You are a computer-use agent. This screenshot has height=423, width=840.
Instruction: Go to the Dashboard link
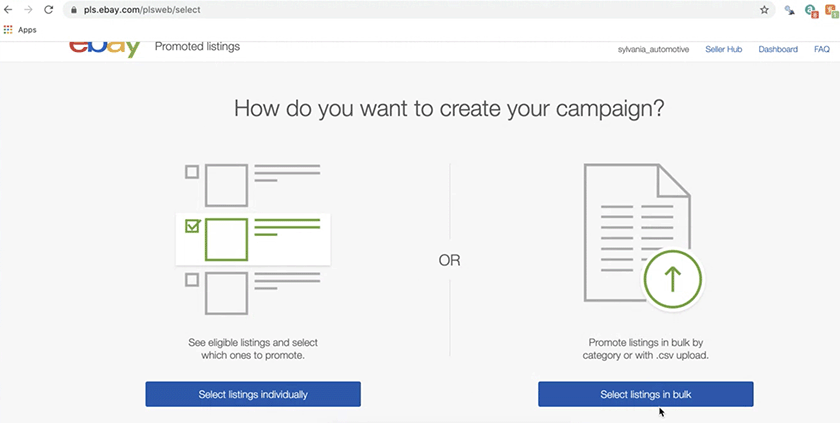pyautogui.click(x=778, y=49)
